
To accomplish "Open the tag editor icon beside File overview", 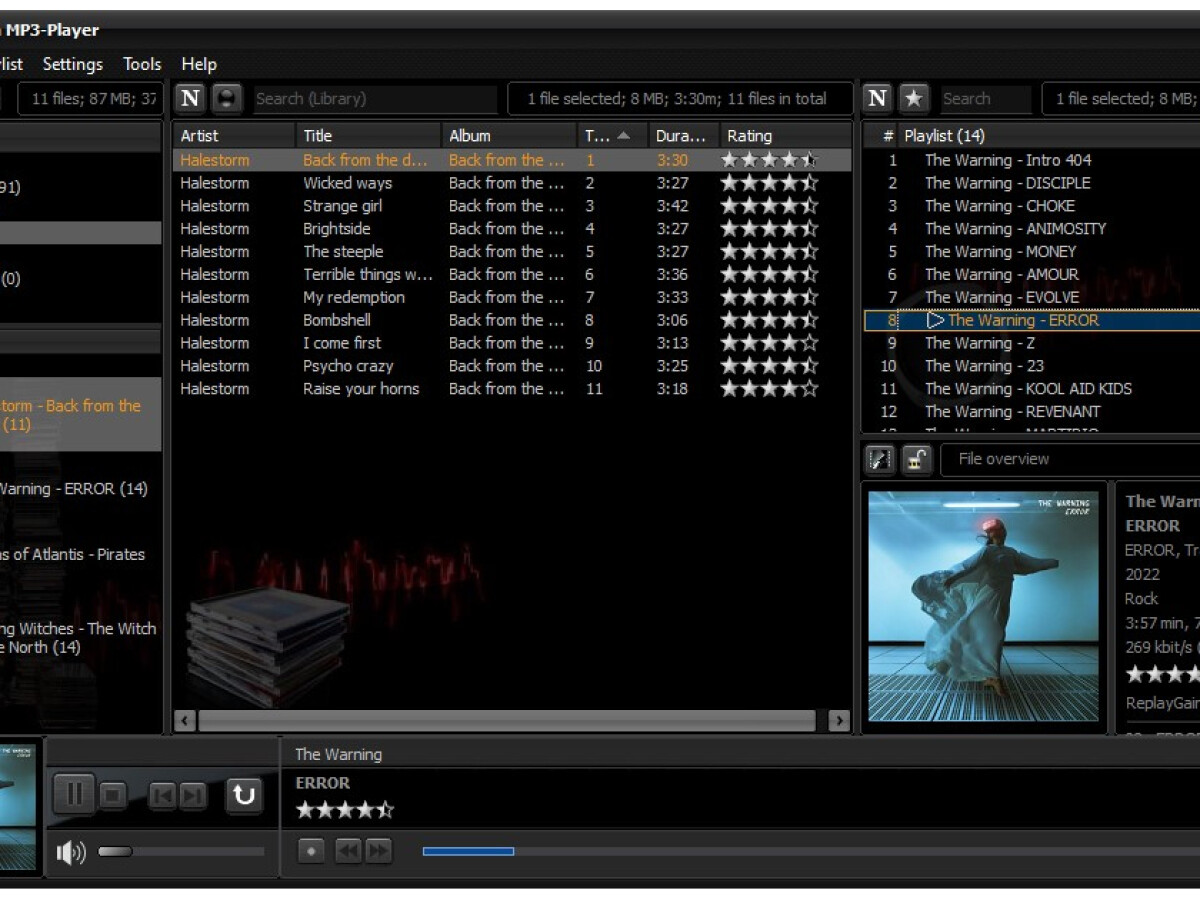I will point(880,459).
